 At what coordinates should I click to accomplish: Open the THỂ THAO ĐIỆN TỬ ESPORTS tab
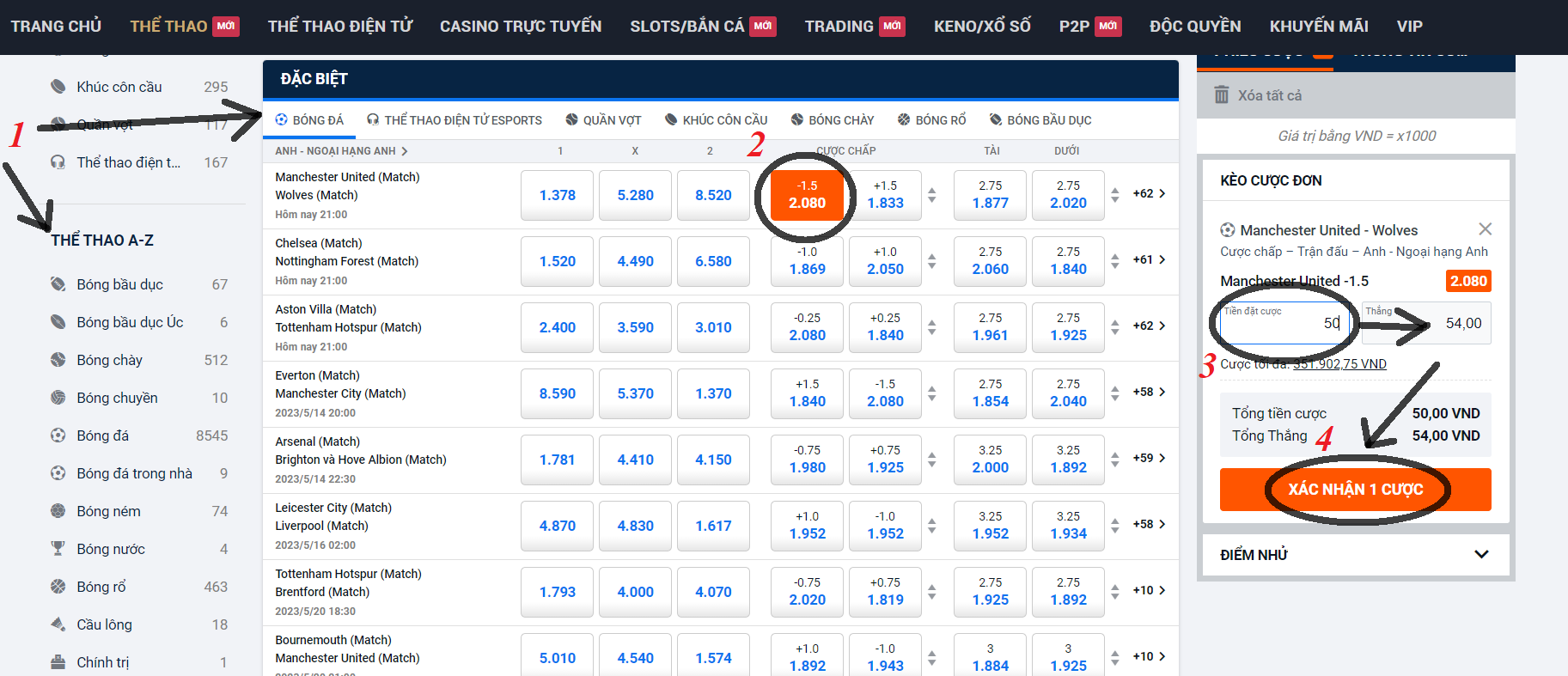(x=455, y=120)
